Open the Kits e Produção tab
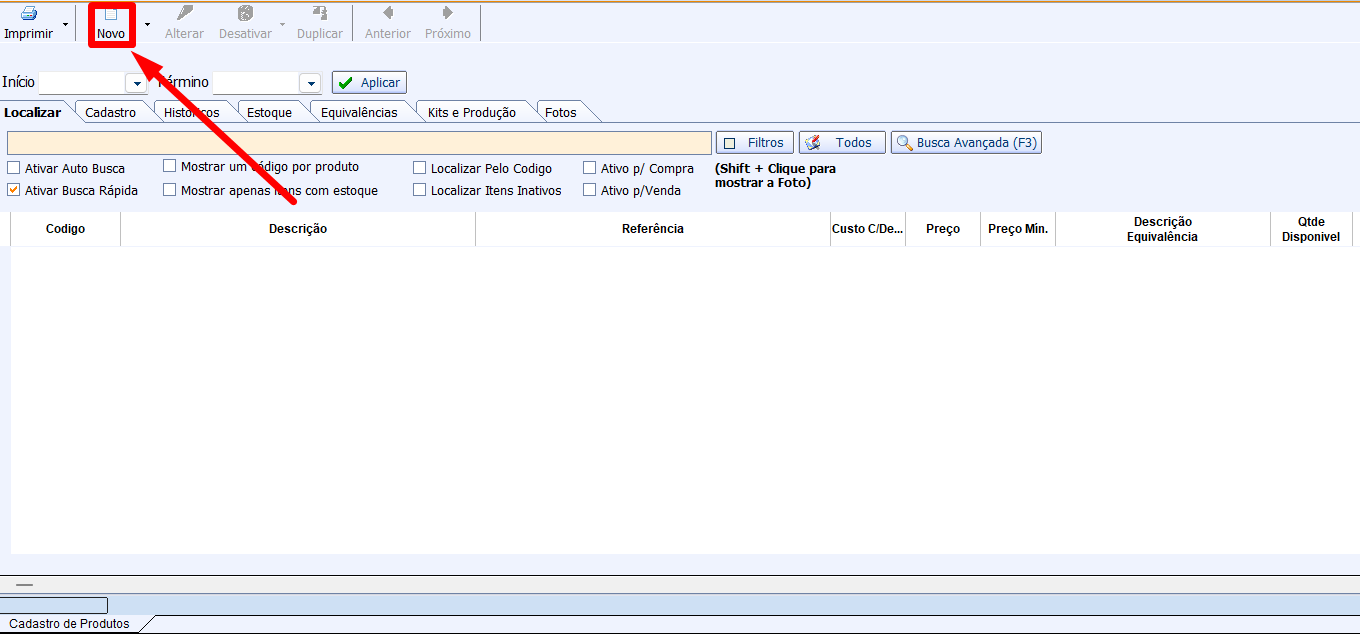The height and width of the screenshot is (634, 1360). (x=471, y=112)
